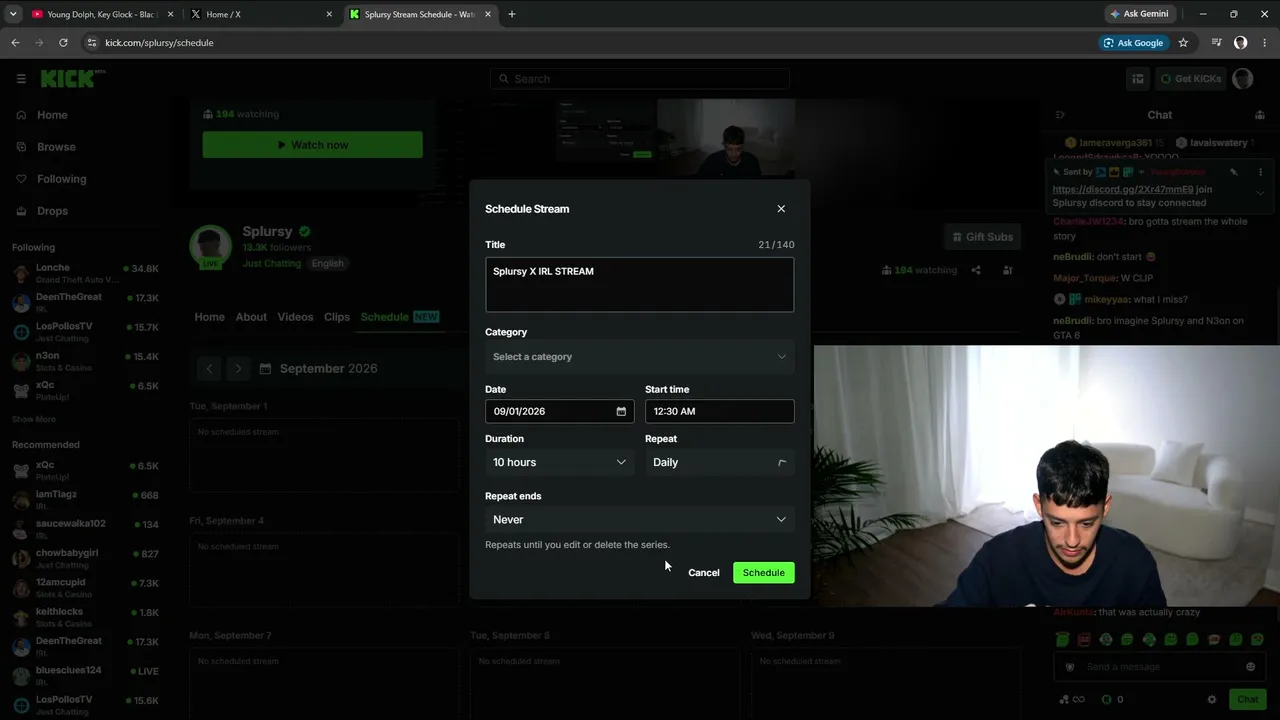The height and width of the screenshot is (720, 1280).
Task: Open the Chrome three-dot menu
Action: [x=1264, y=43]
